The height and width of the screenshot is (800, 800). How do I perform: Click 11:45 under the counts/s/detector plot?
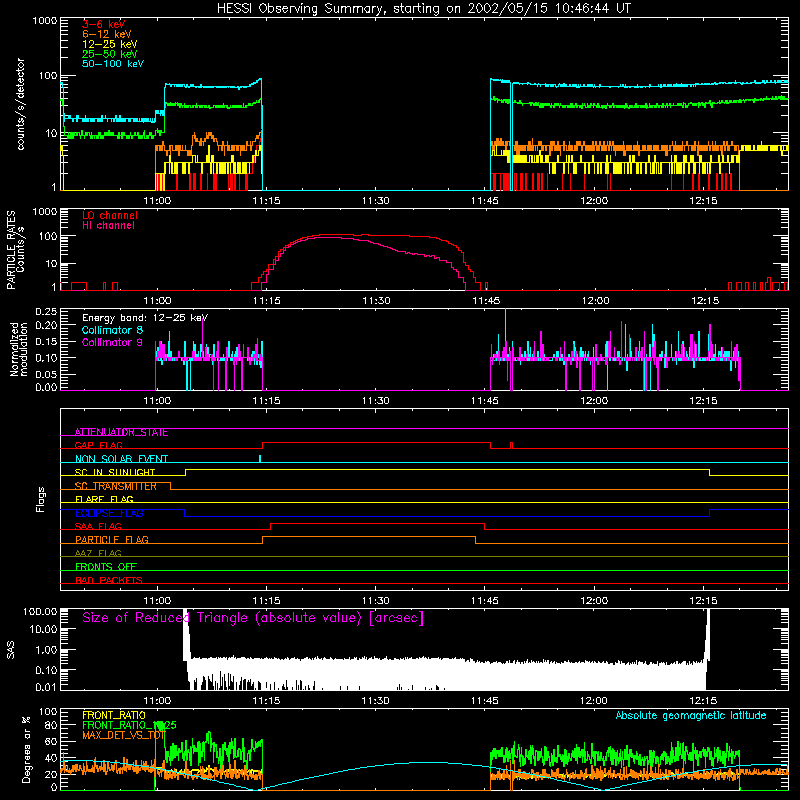pyautogui.click(x=485, y=201)
